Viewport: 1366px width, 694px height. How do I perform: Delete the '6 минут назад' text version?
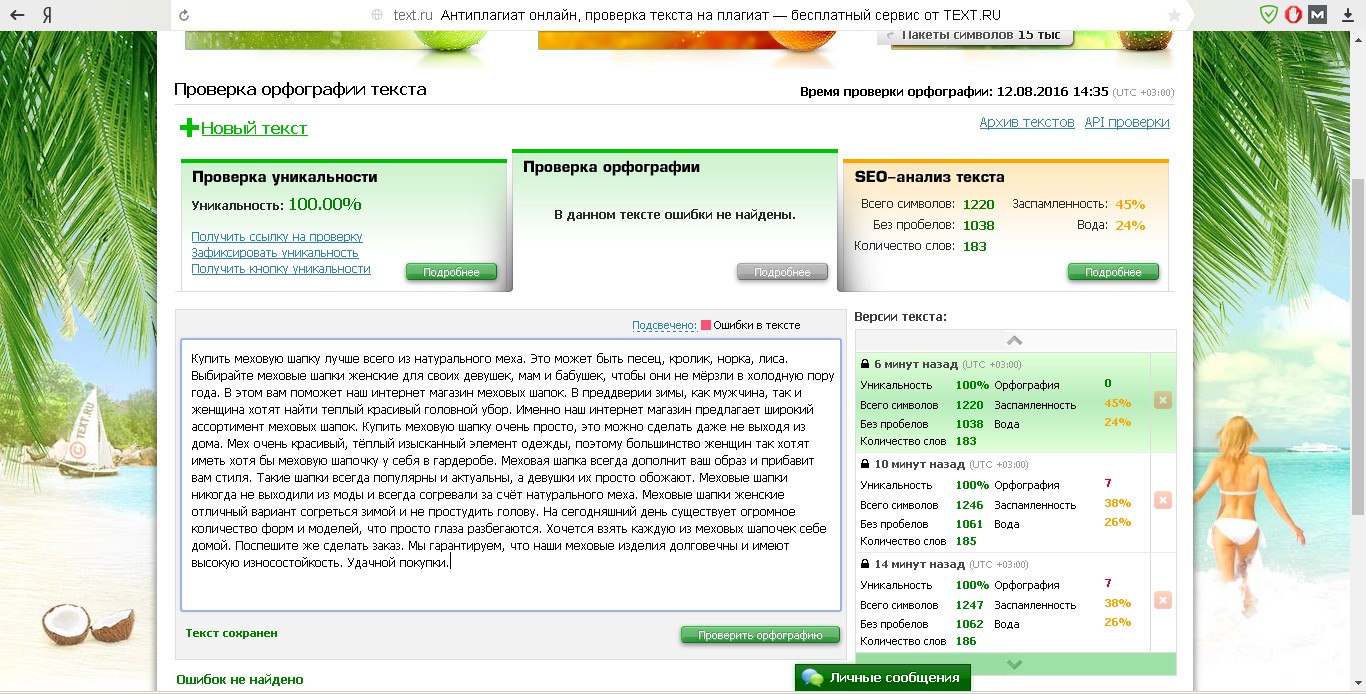[1162, 400]
